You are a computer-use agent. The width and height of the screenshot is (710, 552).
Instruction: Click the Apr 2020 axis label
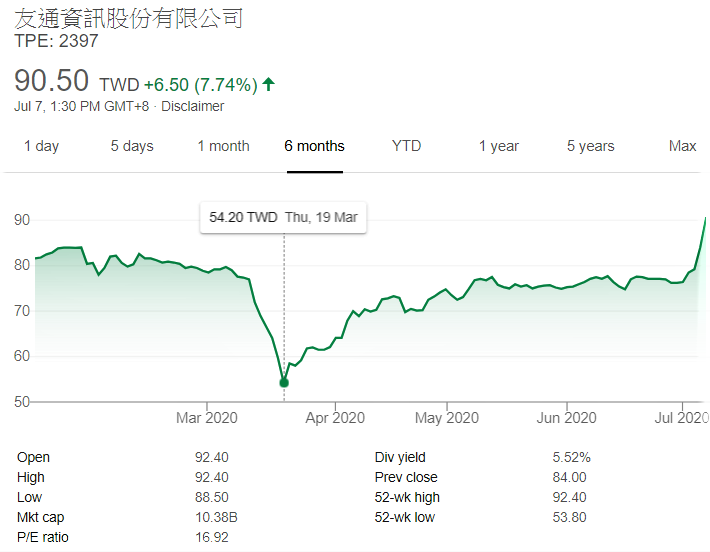(335, 418)
